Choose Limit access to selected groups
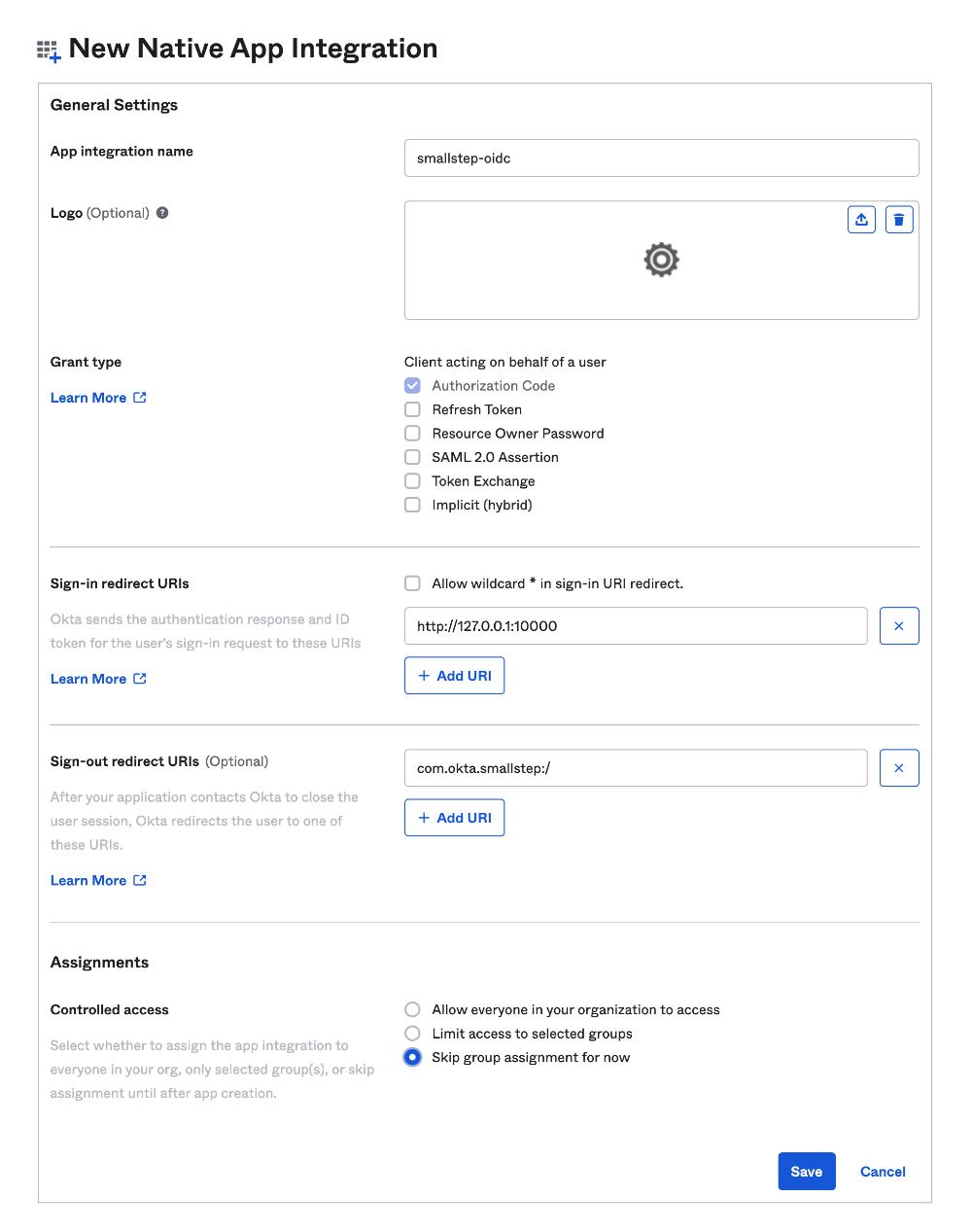 tap(413, 1034)
